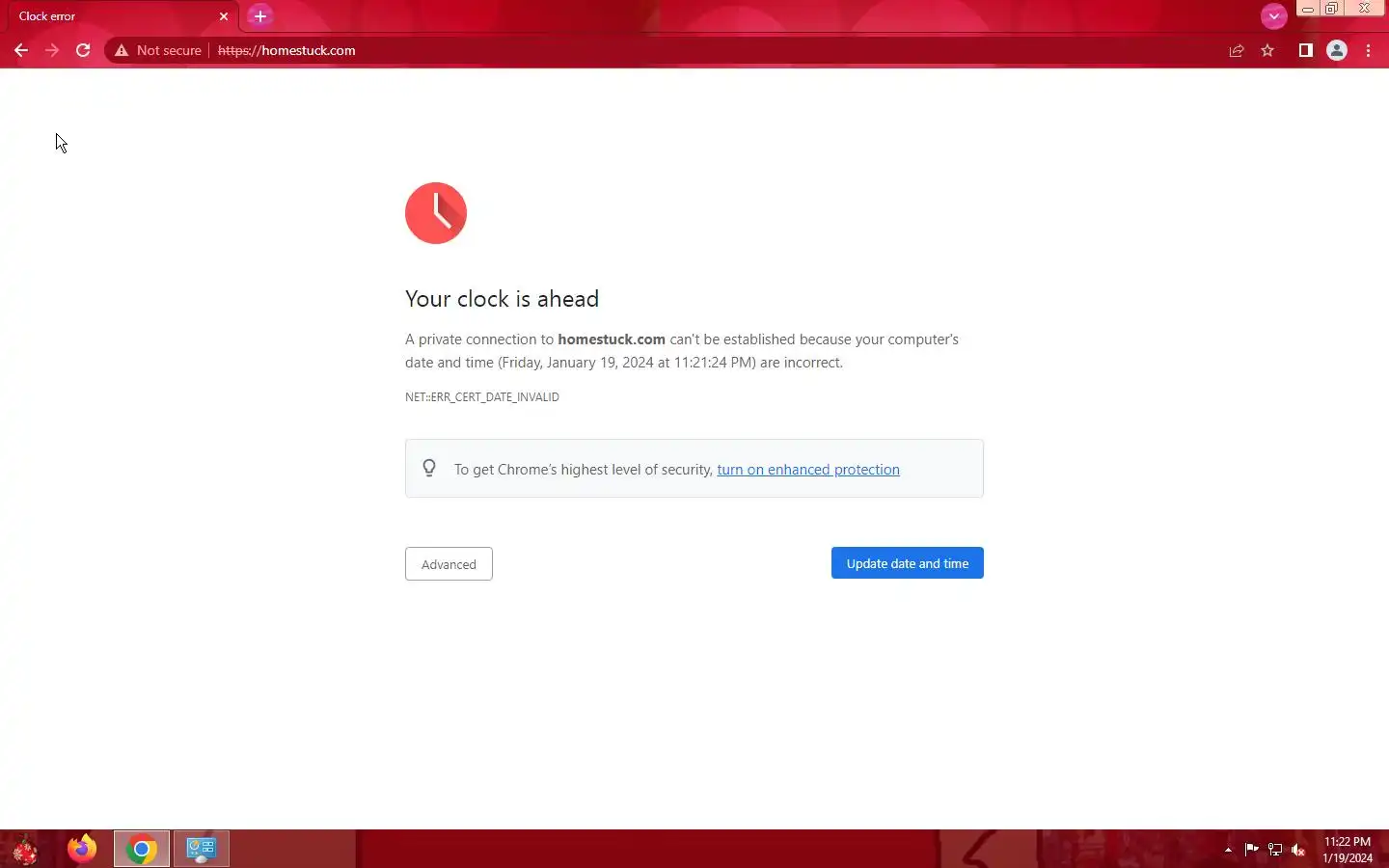
Task: Click the lightbulb tip icon
Action: [x=429, y=469]
